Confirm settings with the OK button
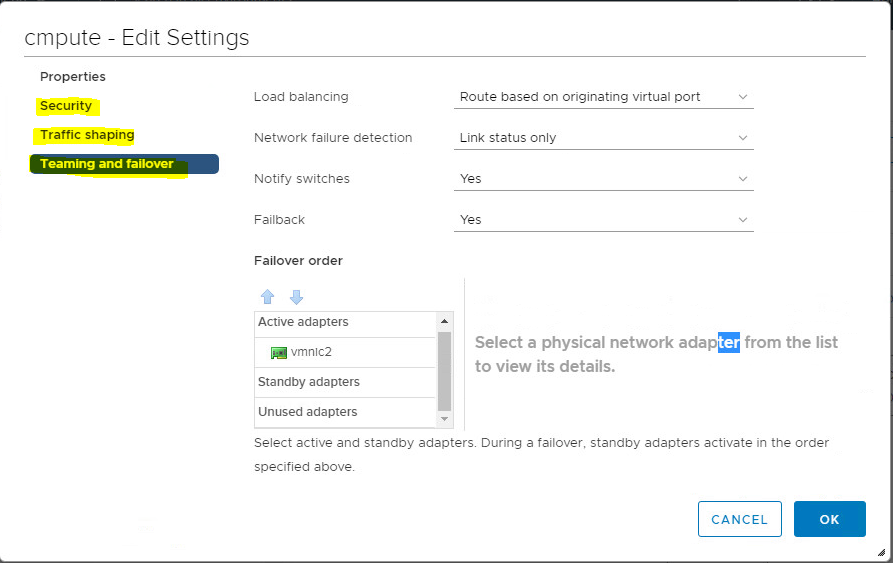The height and width of the screenshot is (563, 893). [x=829, y=519]
